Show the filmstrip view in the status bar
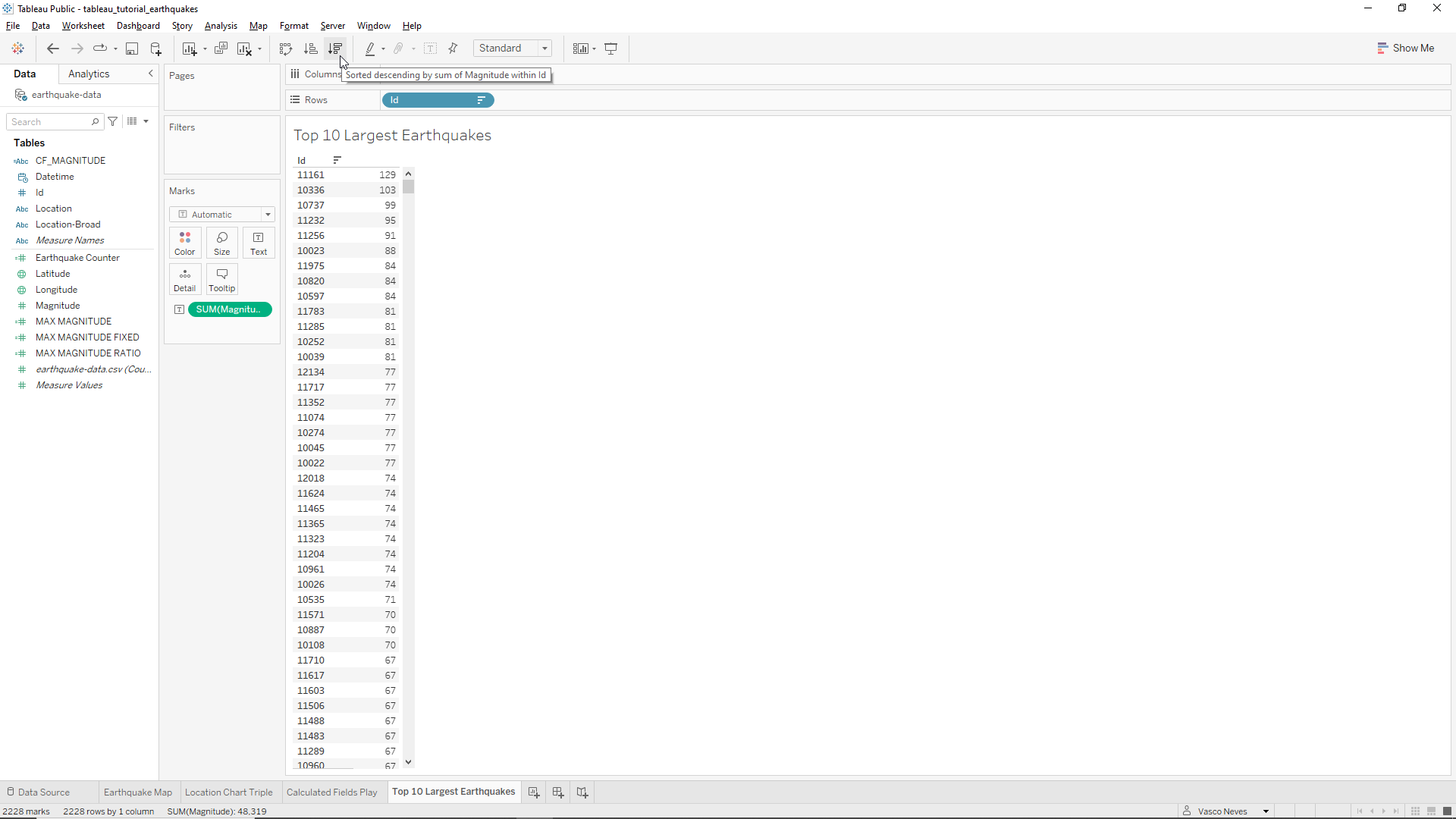 click(x=1431, y=811)
